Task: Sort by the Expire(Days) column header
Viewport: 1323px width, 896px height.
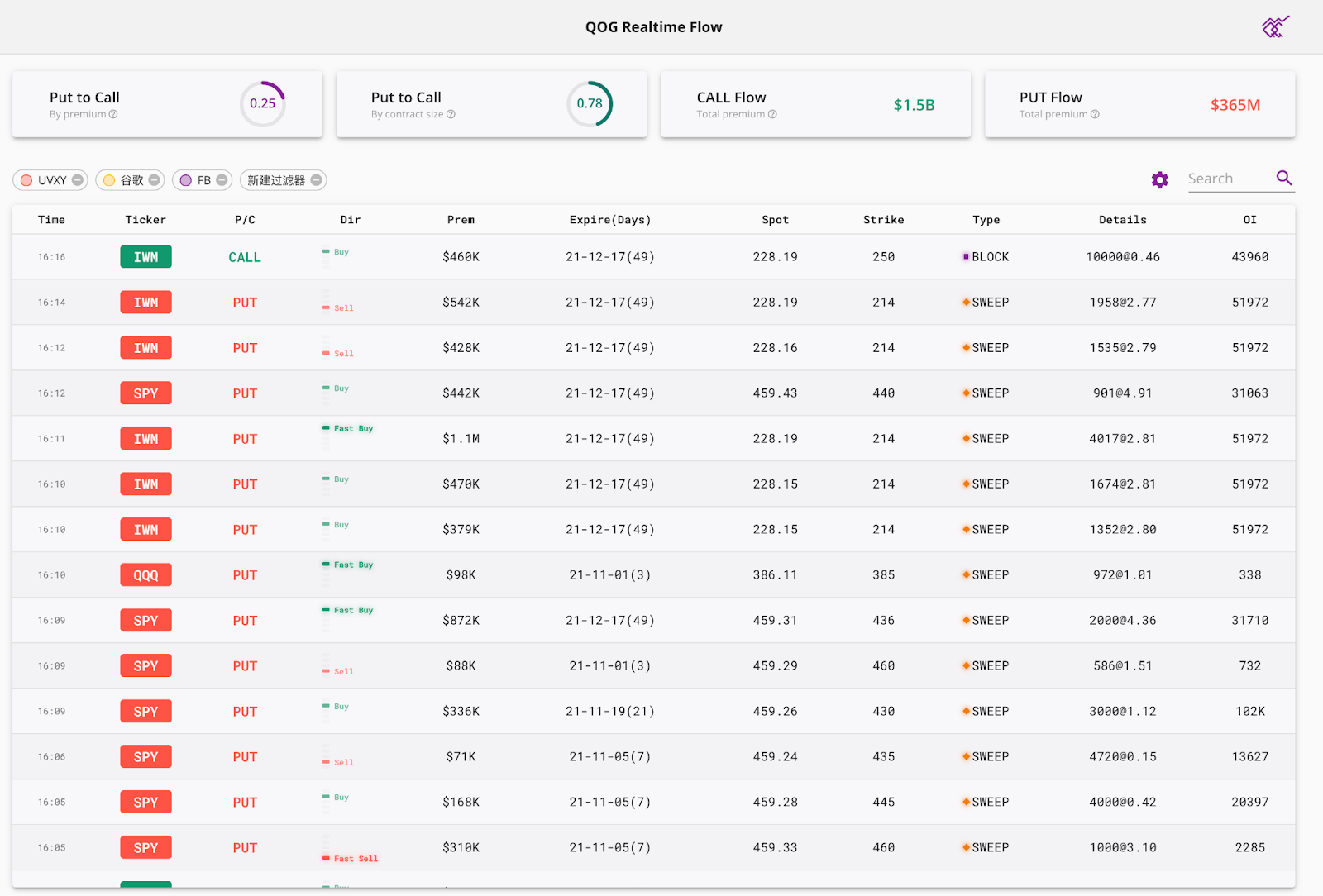Action: (x=610, y=220)
